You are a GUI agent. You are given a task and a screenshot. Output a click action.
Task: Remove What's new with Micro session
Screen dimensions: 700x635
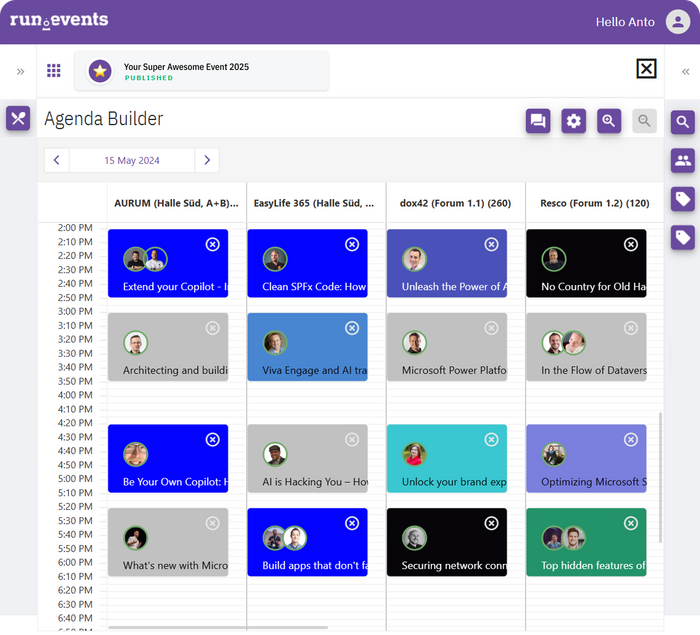(212, 523)
